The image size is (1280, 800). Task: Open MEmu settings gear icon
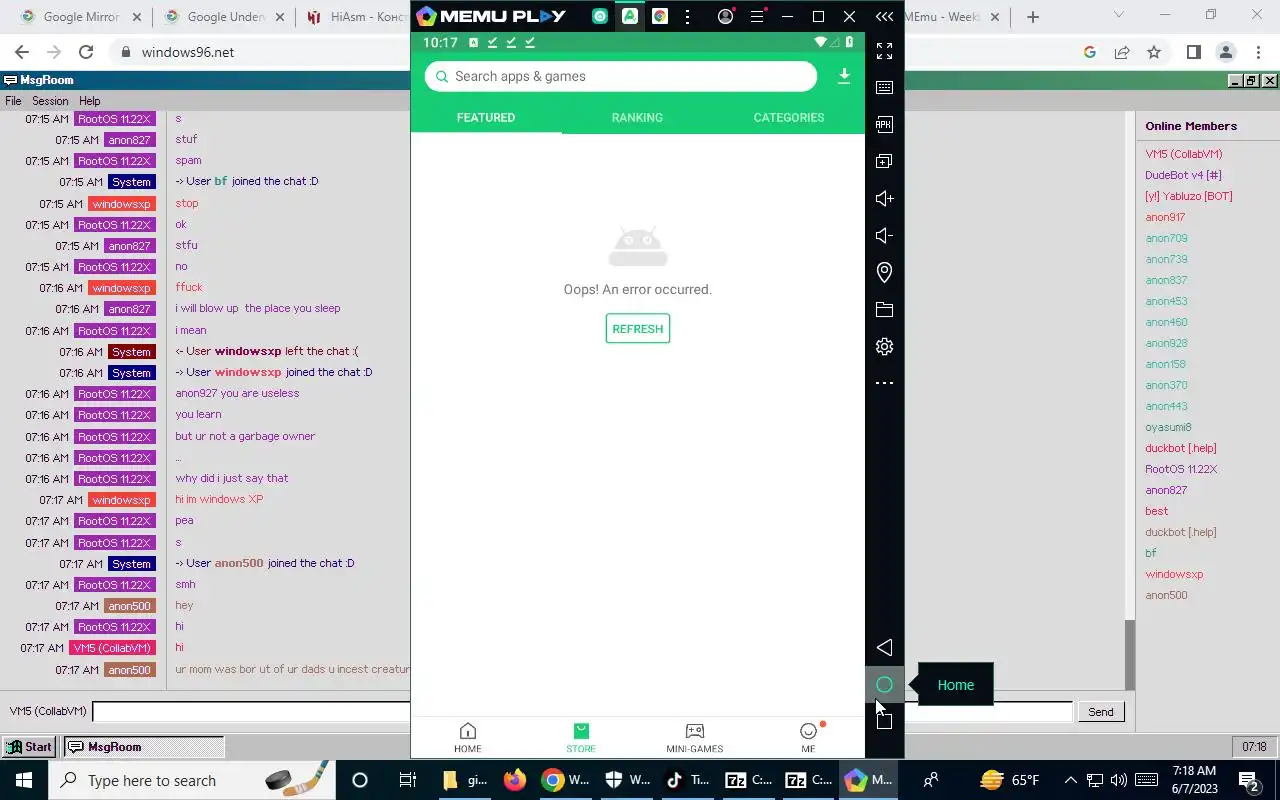884,346
